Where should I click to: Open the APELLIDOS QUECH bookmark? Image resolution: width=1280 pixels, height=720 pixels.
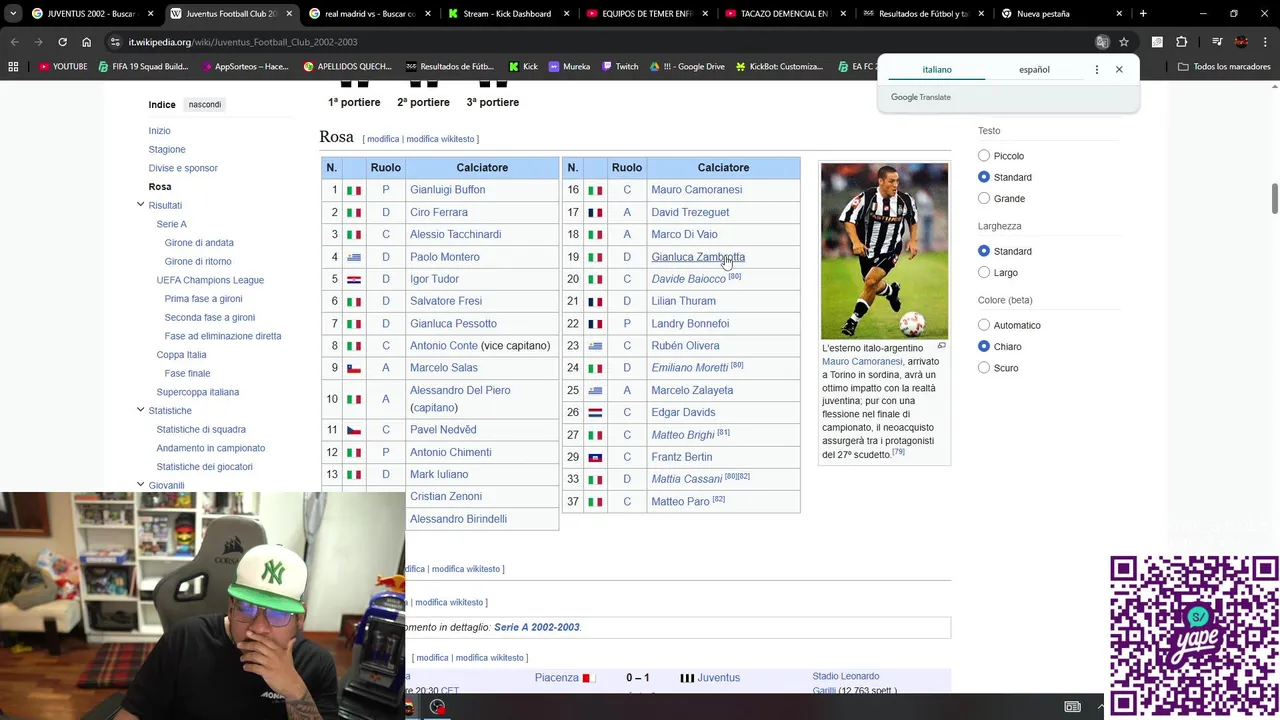[x=346, y=66]
